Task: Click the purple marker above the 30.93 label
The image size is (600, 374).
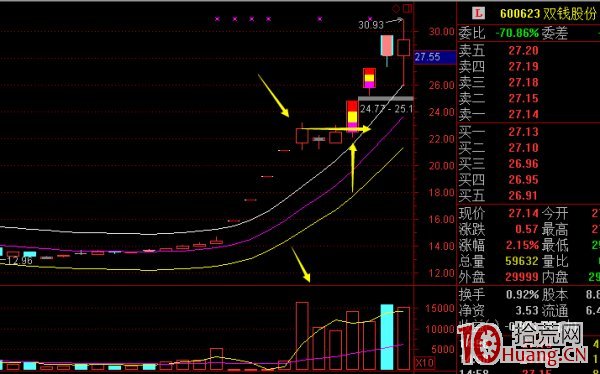Action: click(370, 18)
